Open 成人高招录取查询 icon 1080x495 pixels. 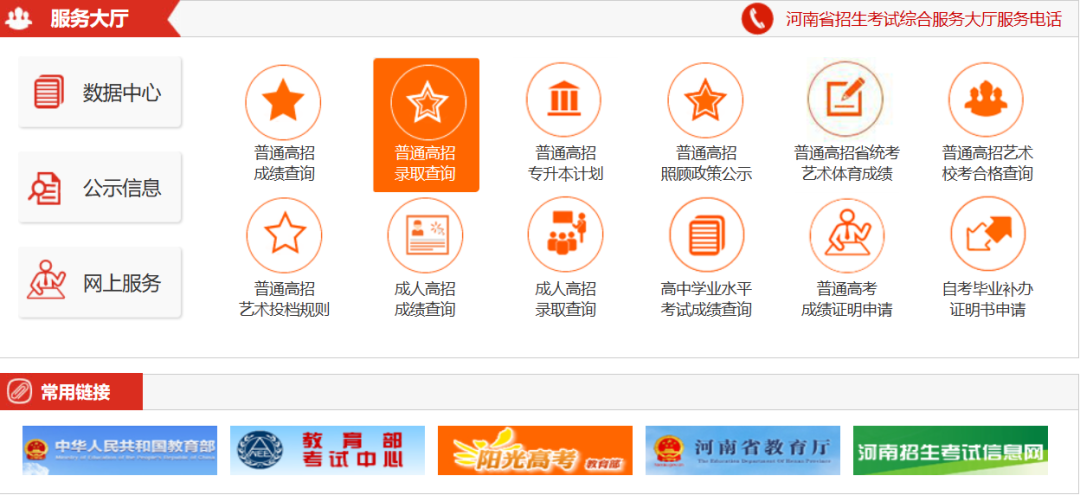click(x=565, y=235)
